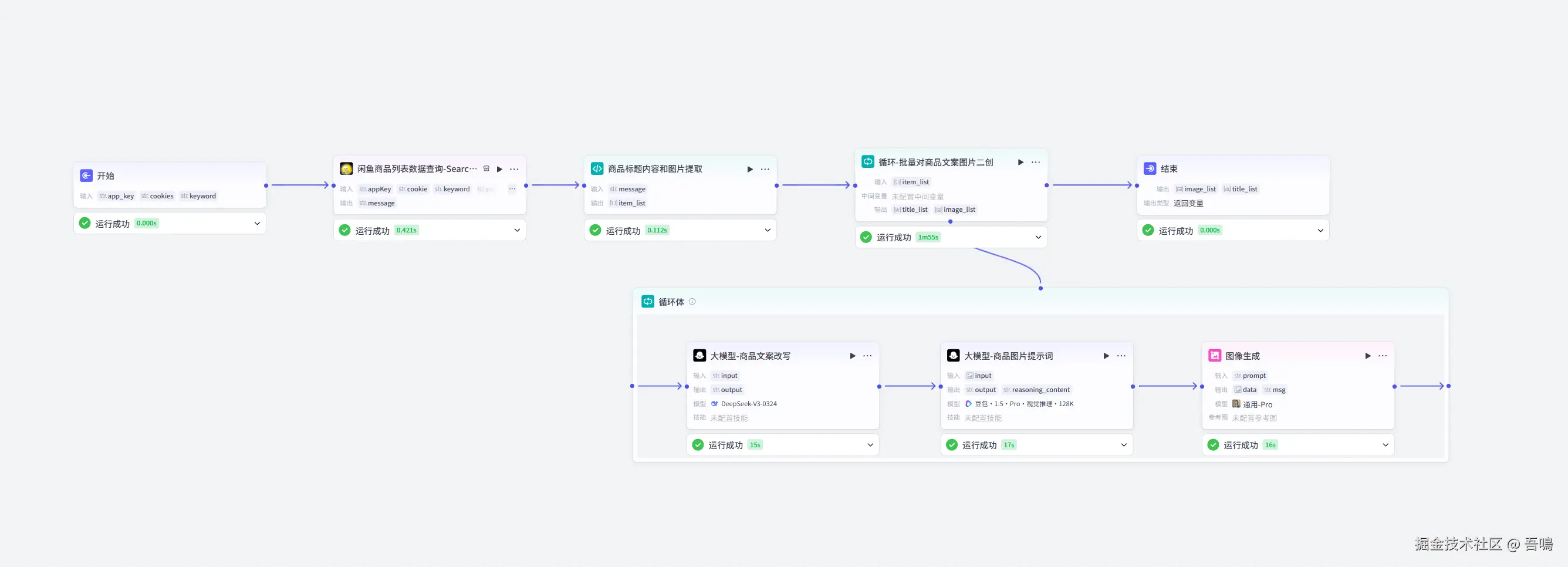Click the 大模型-商品文案改写 model icon
The image size is (1568, 567).
699,356
